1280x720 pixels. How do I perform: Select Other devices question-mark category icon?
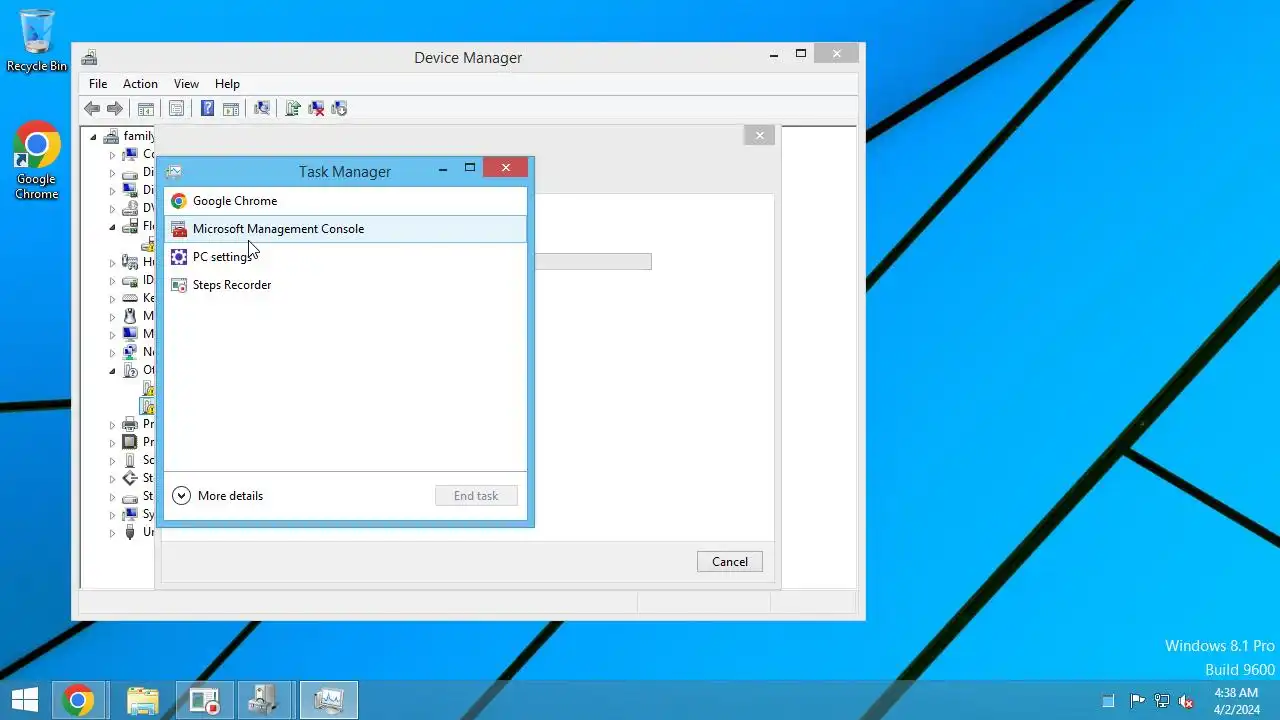pos(130,370)
